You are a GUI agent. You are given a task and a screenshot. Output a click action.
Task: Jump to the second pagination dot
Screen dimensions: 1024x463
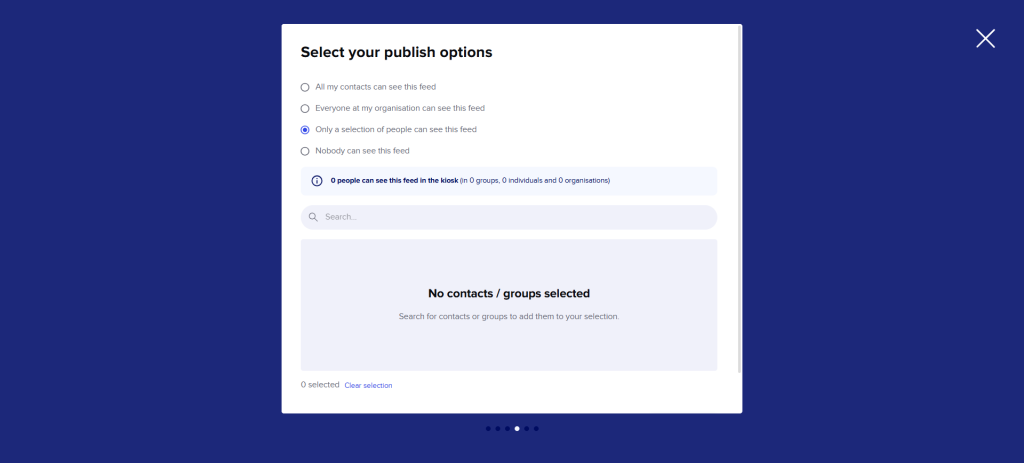(x=498, y=429)
